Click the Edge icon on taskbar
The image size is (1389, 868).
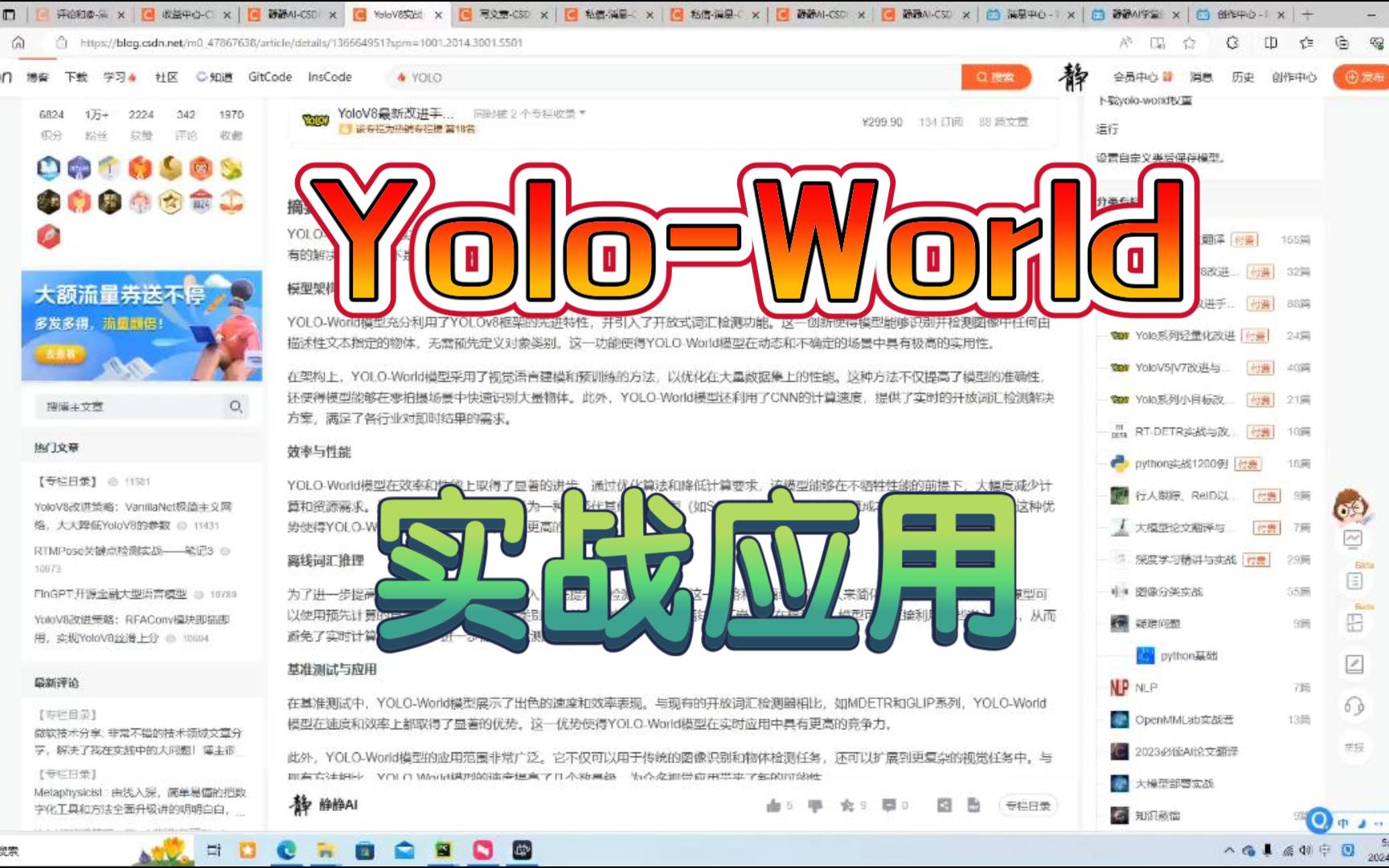click(x=286, y=850)
